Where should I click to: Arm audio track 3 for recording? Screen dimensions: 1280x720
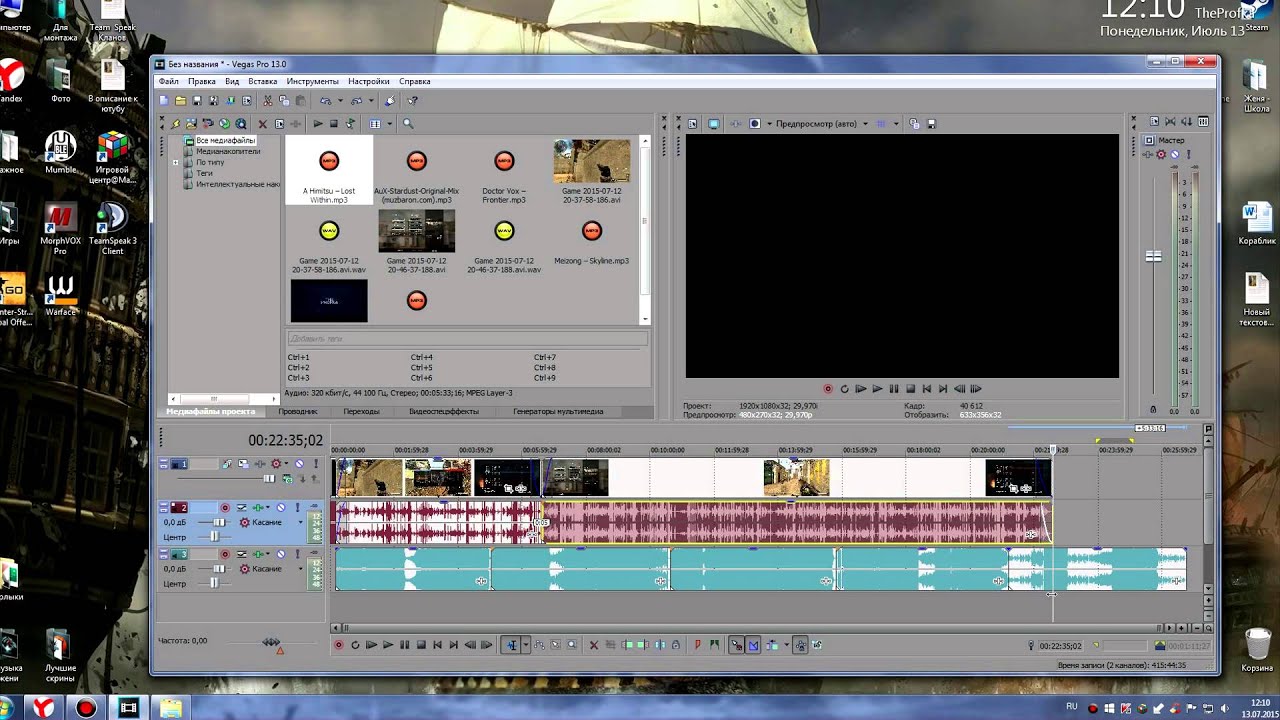(x=225, y=554)
